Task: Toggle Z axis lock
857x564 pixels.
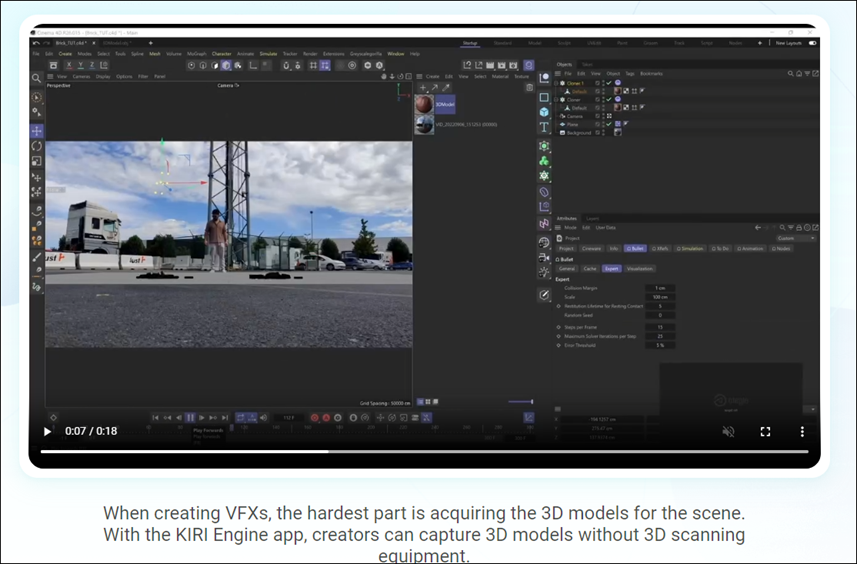Action: click(92, 65)
